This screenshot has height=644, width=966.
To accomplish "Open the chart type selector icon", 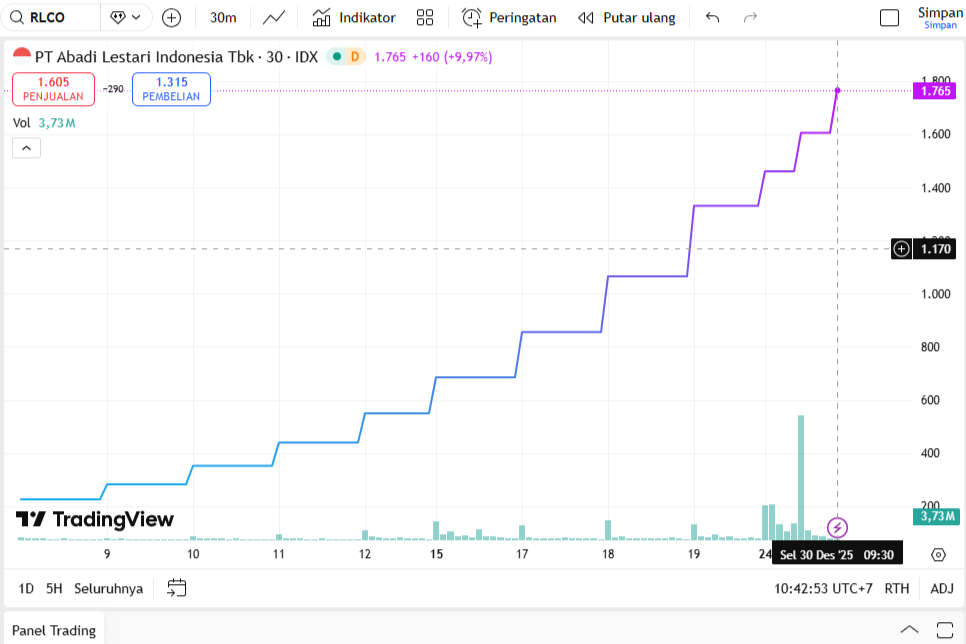I will click(x=273, y=17).
